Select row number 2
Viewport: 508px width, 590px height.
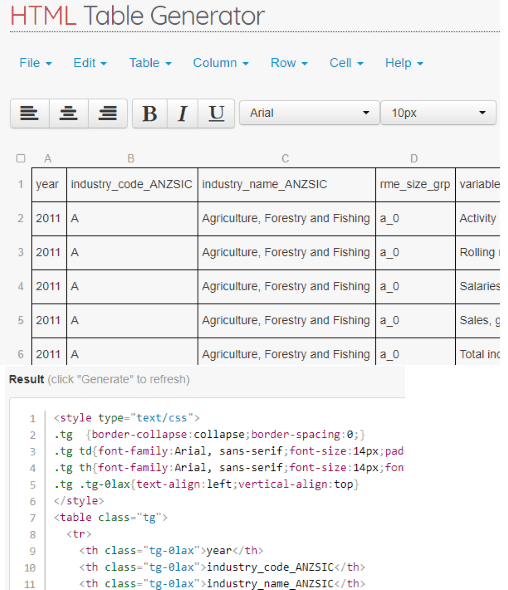tap(21, 218)
